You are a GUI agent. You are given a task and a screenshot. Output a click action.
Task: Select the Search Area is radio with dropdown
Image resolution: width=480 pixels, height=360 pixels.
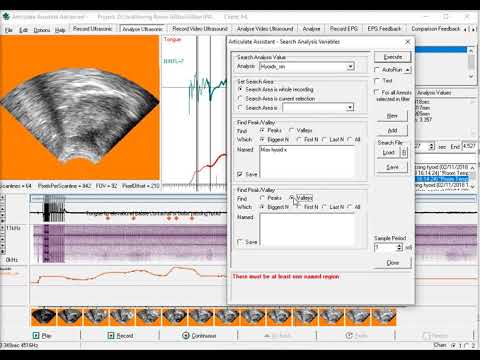[x=240, y=108]
